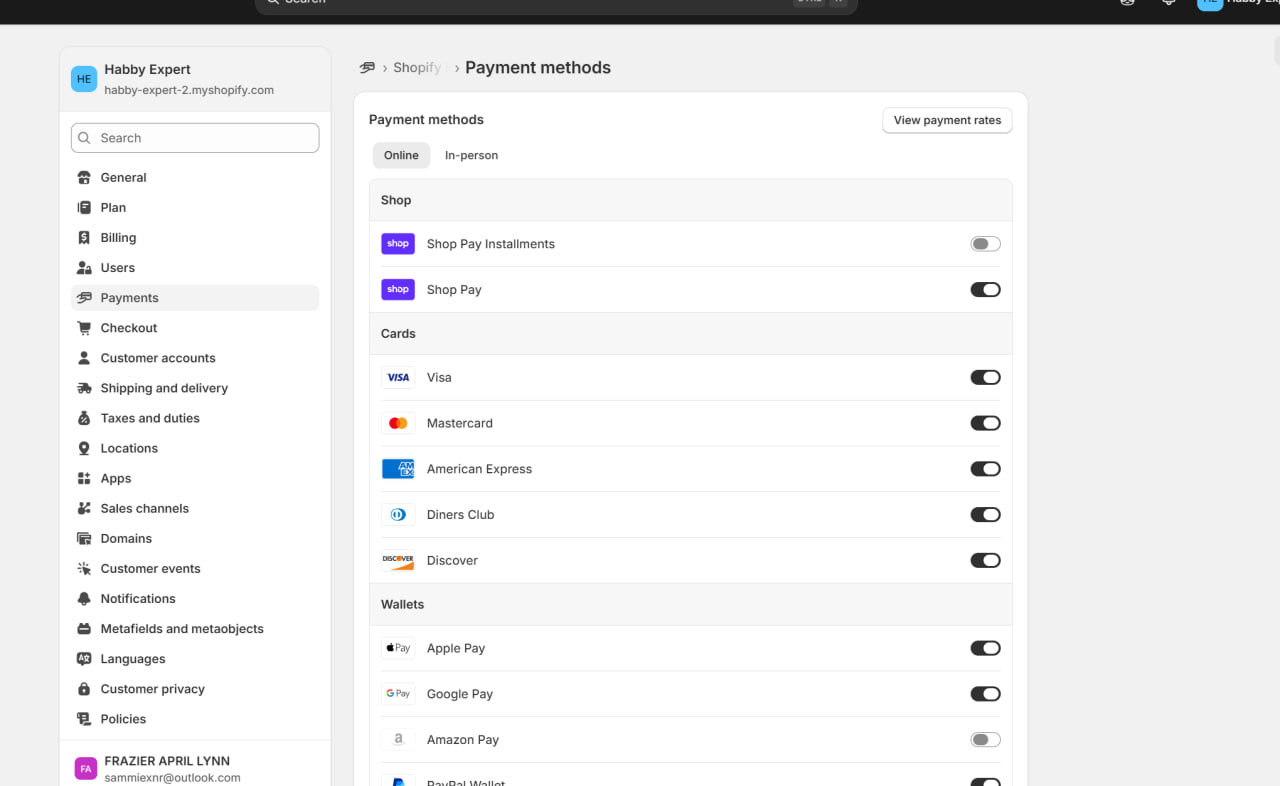Click the Domains icon in sidebar
Viewport: 1280px width, 786px height.
(x=84, y=539)
